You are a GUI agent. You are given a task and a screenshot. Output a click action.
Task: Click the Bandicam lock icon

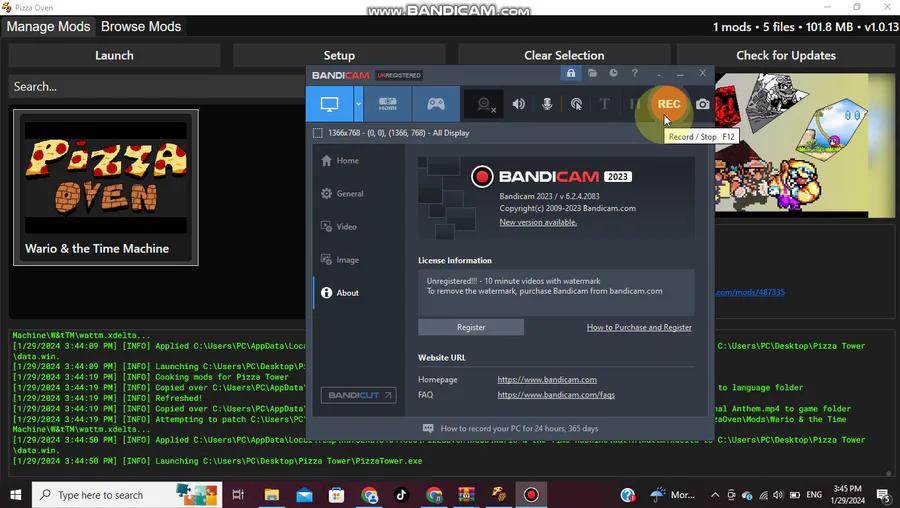(x=571, y=73)
